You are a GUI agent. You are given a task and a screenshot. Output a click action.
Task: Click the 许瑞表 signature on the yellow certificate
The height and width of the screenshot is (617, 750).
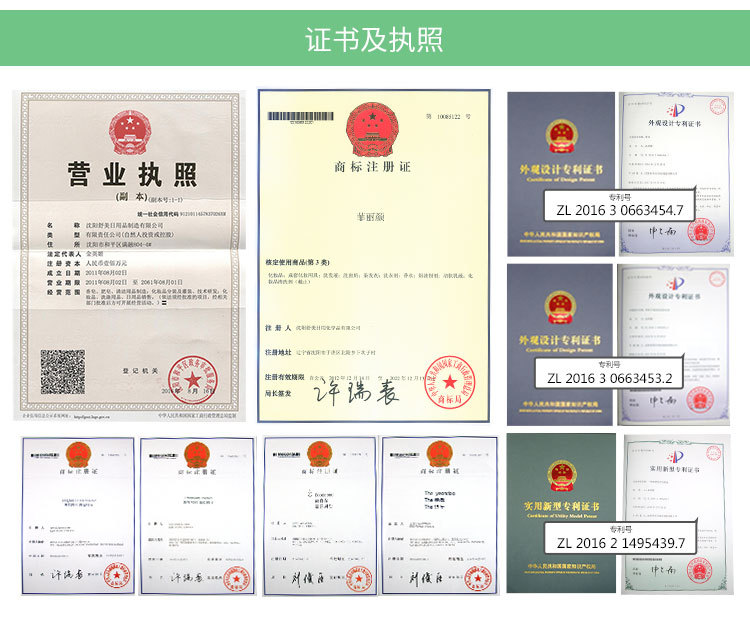click(x=356, y=392)
